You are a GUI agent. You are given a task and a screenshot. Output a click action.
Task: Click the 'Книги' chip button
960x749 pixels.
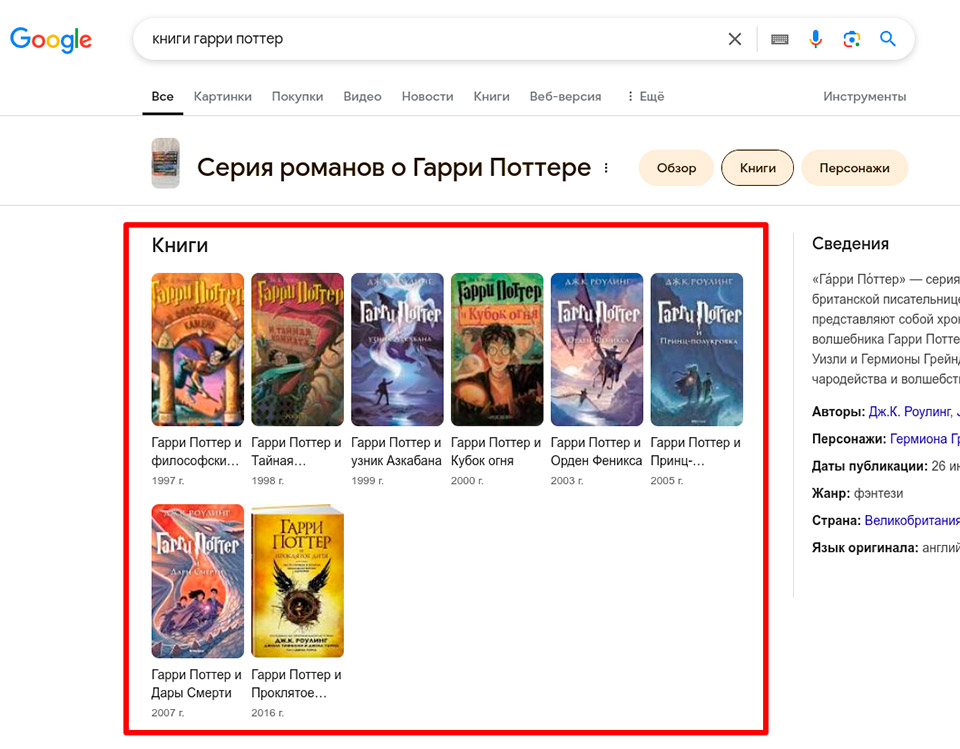click(x=757, y=168)
